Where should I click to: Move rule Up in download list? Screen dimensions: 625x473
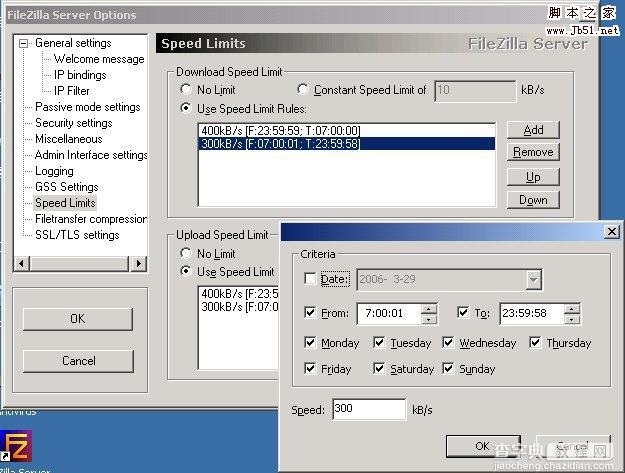(x=533, y=177)
